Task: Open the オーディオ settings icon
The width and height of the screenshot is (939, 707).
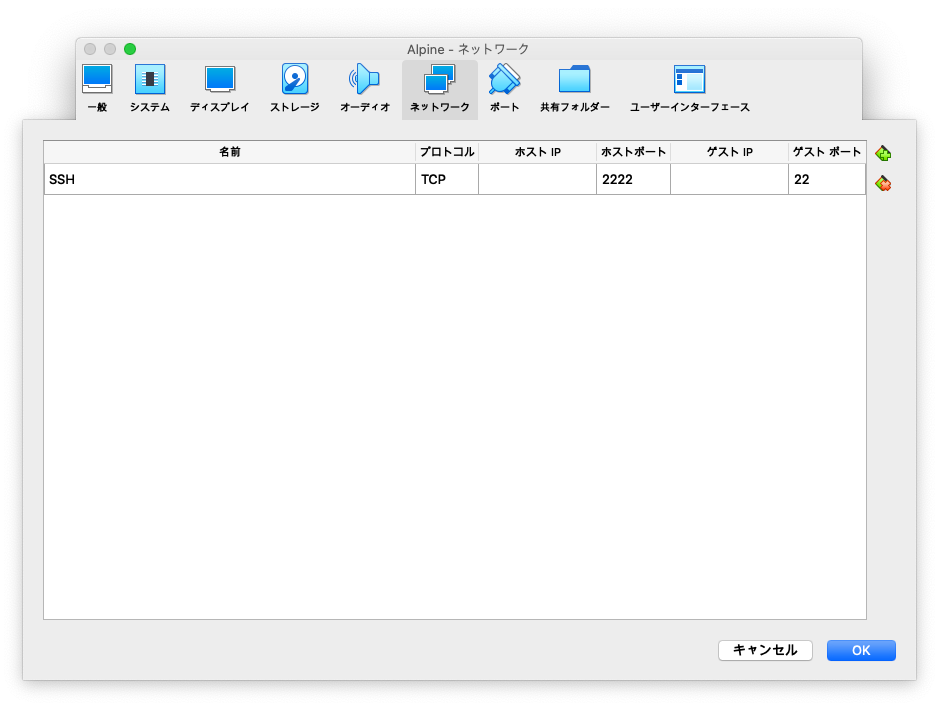Action: coord(365,89)
